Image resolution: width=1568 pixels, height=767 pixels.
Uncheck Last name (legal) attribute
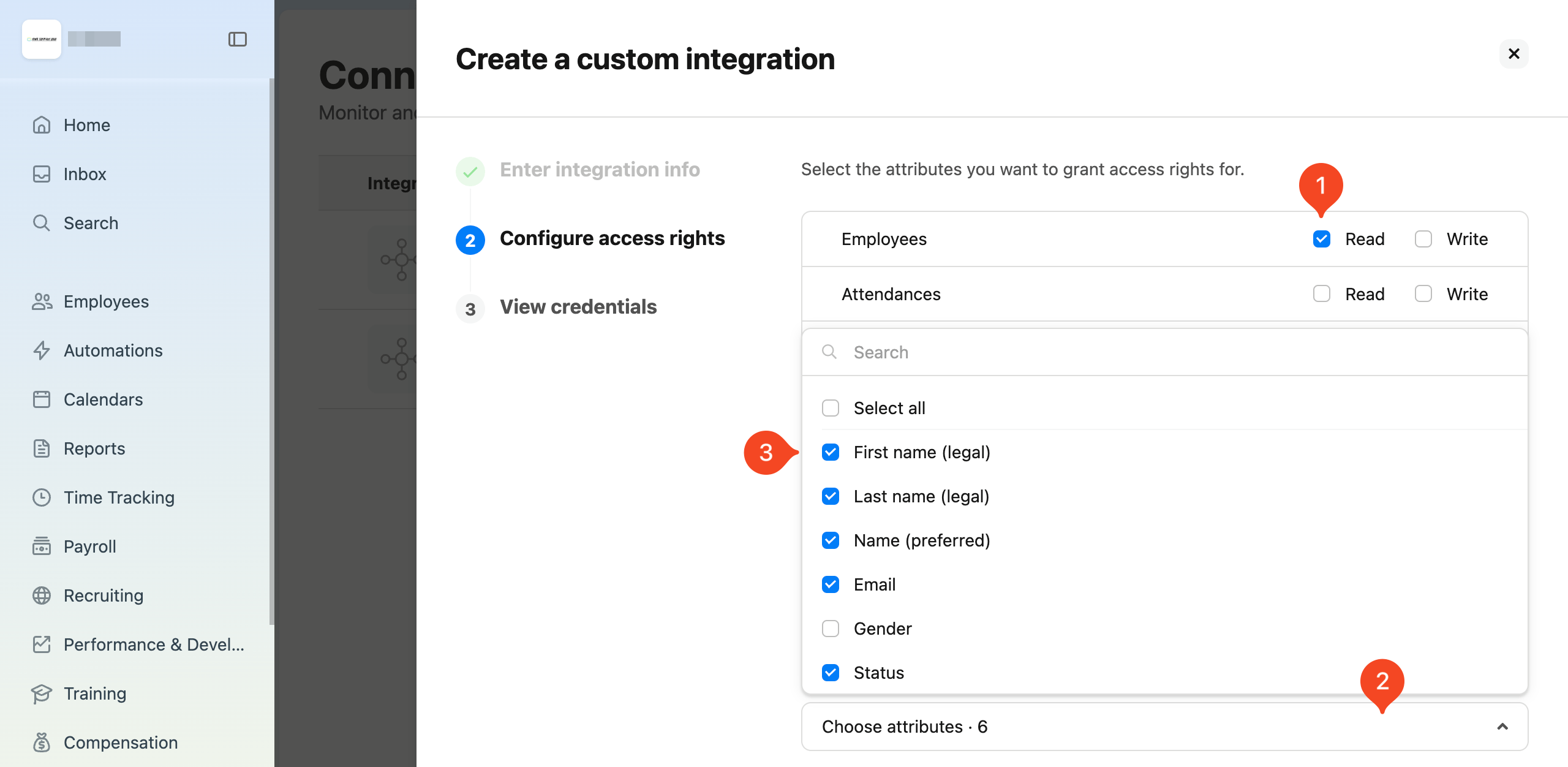(831, 496)
